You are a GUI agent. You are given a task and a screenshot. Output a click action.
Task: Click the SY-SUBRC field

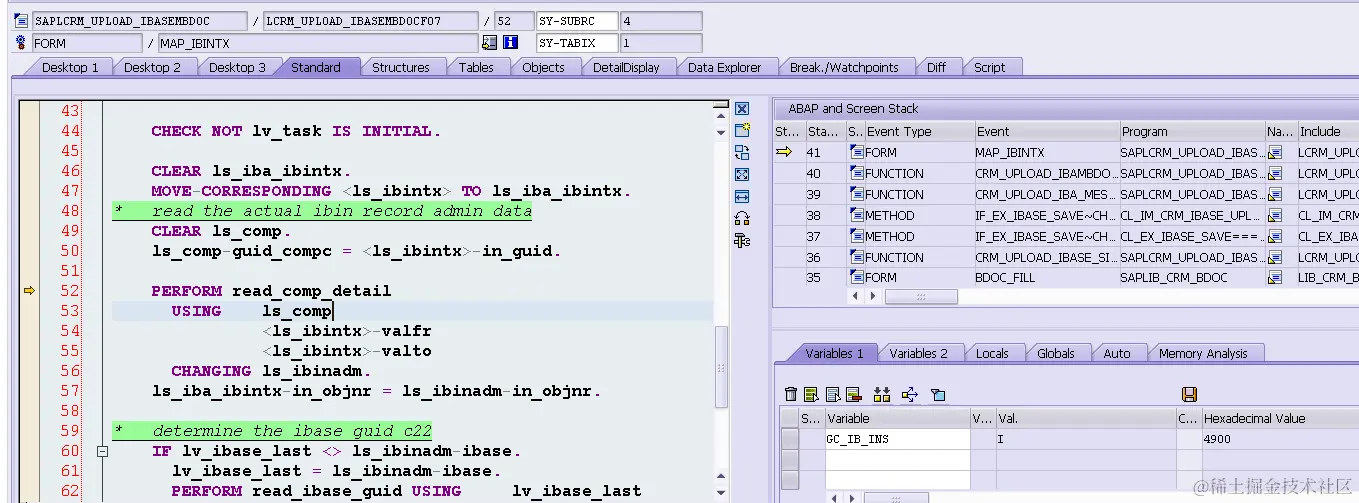pyautogui.click(x=576, y=20)
